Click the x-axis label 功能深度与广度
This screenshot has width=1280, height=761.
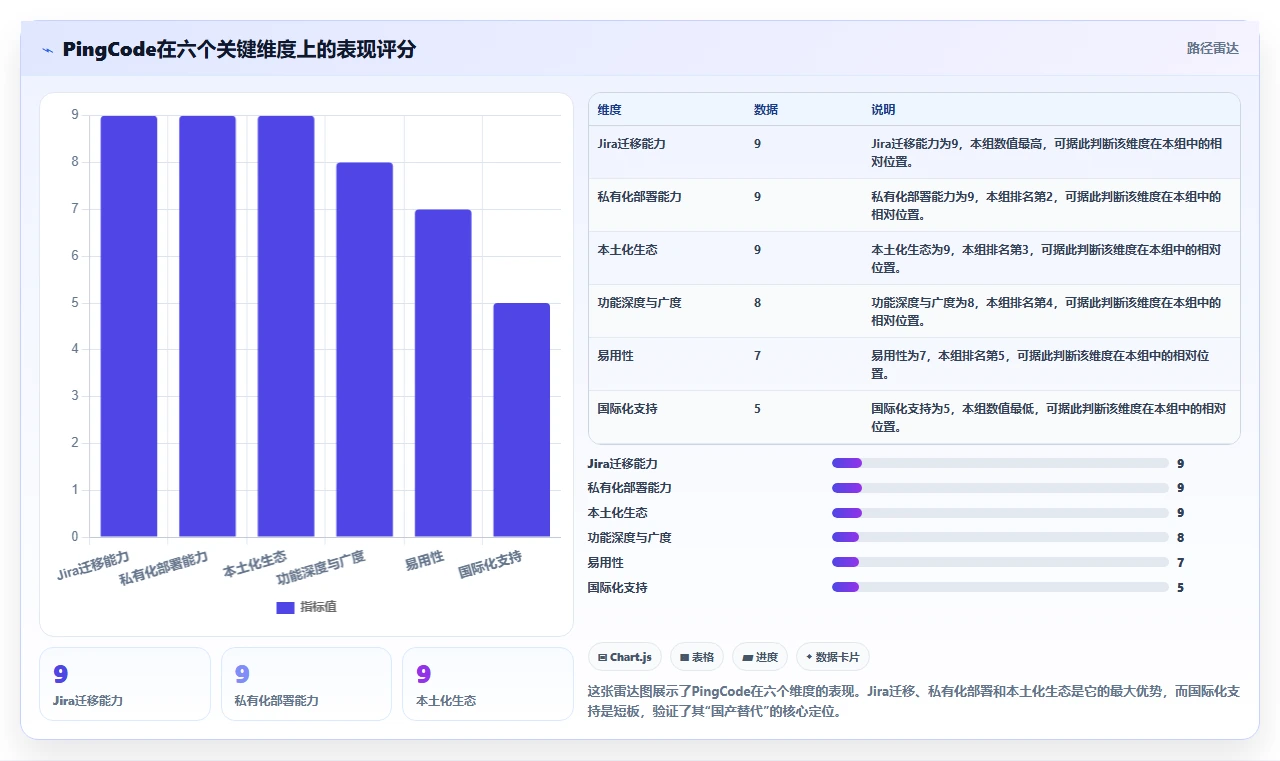point(320,567)
